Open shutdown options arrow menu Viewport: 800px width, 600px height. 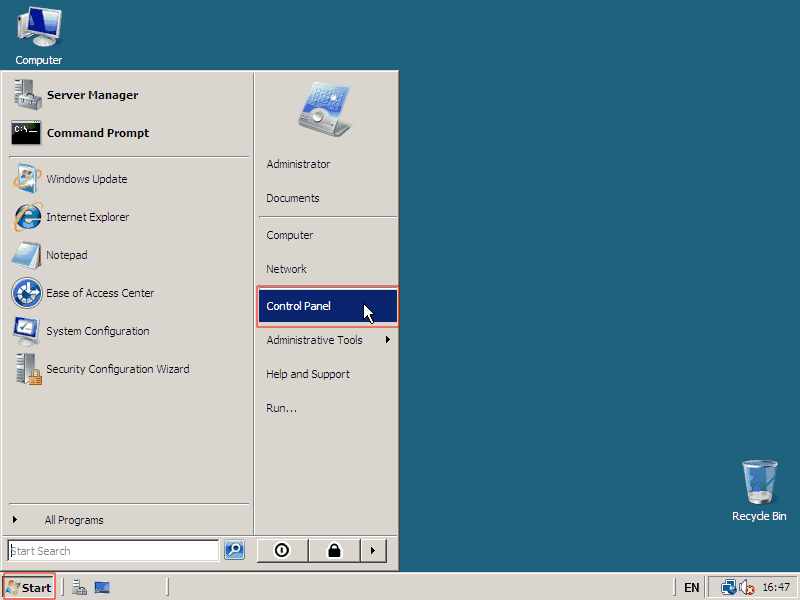click(x=373, y=550)
